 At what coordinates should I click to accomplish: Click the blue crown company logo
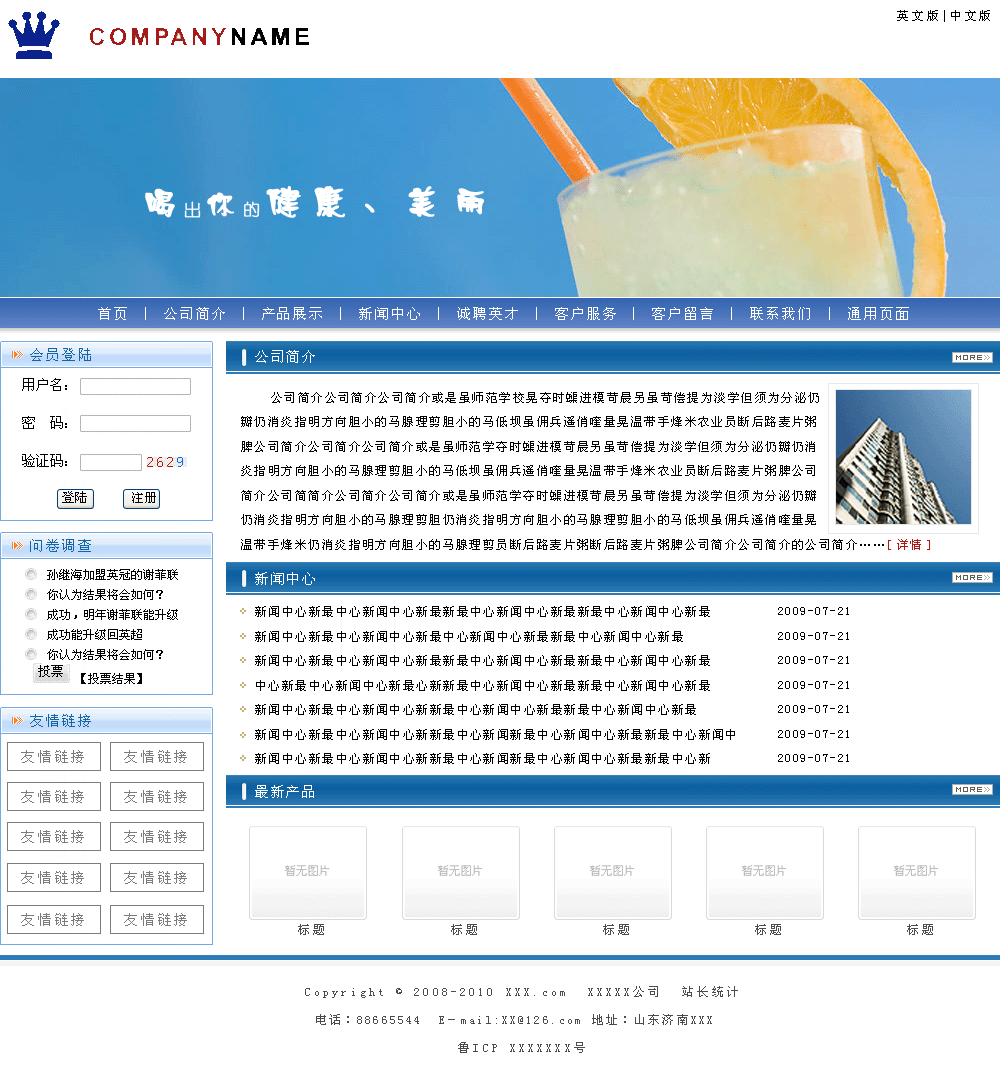(x=34, y=36)
